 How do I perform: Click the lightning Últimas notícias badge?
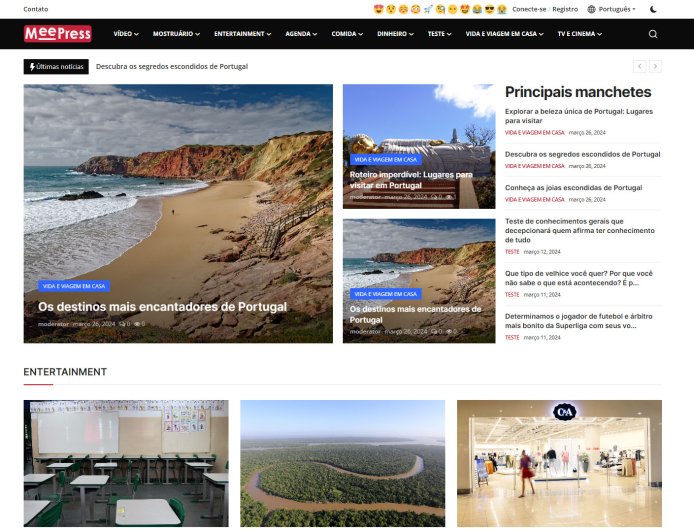(56, 67)
